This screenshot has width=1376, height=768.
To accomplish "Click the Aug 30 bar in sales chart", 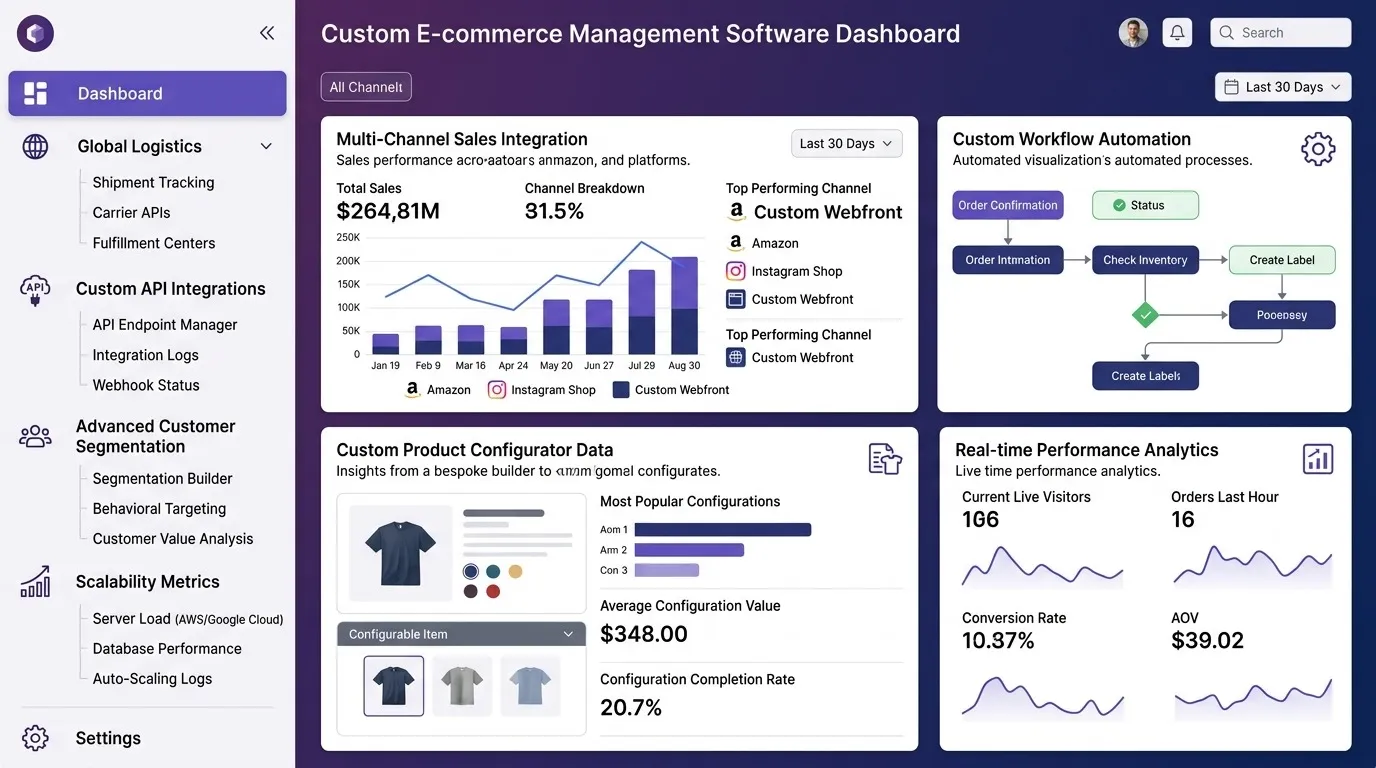I will pos(684,306).
